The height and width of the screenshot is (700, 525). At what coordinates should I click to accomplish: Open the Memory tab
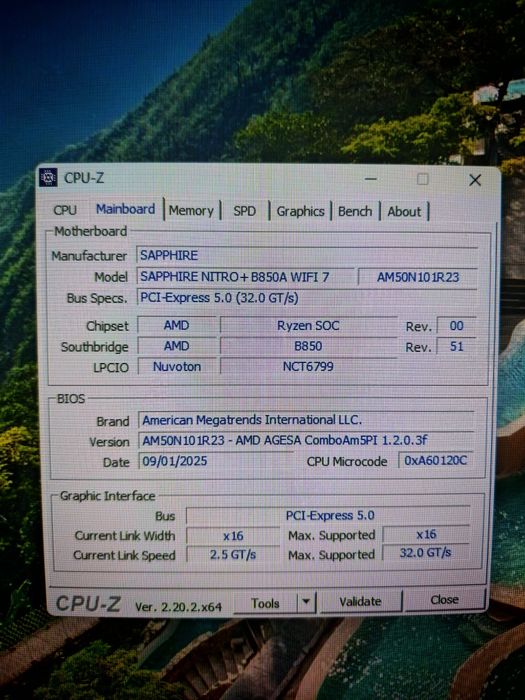click(x=191, y=210)
